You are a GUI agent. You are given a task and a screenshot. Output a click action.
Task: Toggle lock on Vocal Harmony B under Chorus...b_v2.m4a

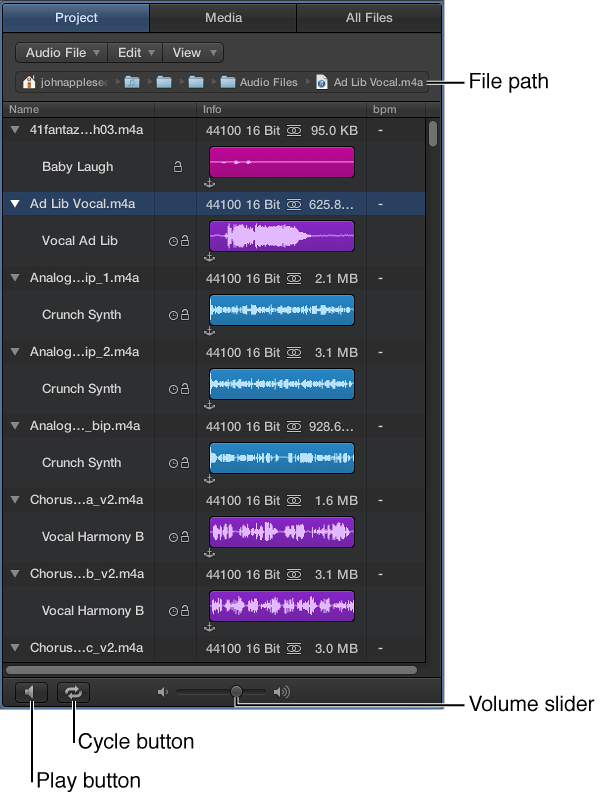pyautogui.click(x=185, y=611)
